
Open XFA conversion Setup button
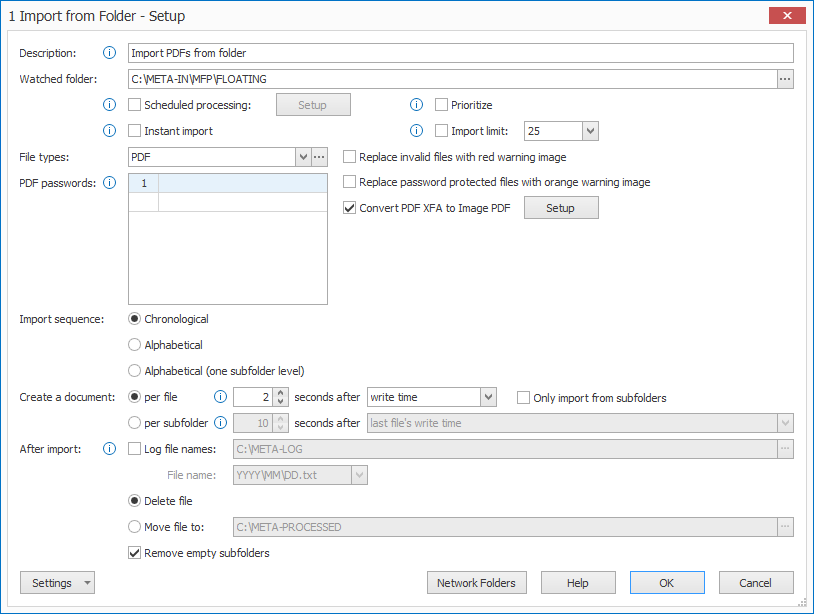tap(561, 208)
